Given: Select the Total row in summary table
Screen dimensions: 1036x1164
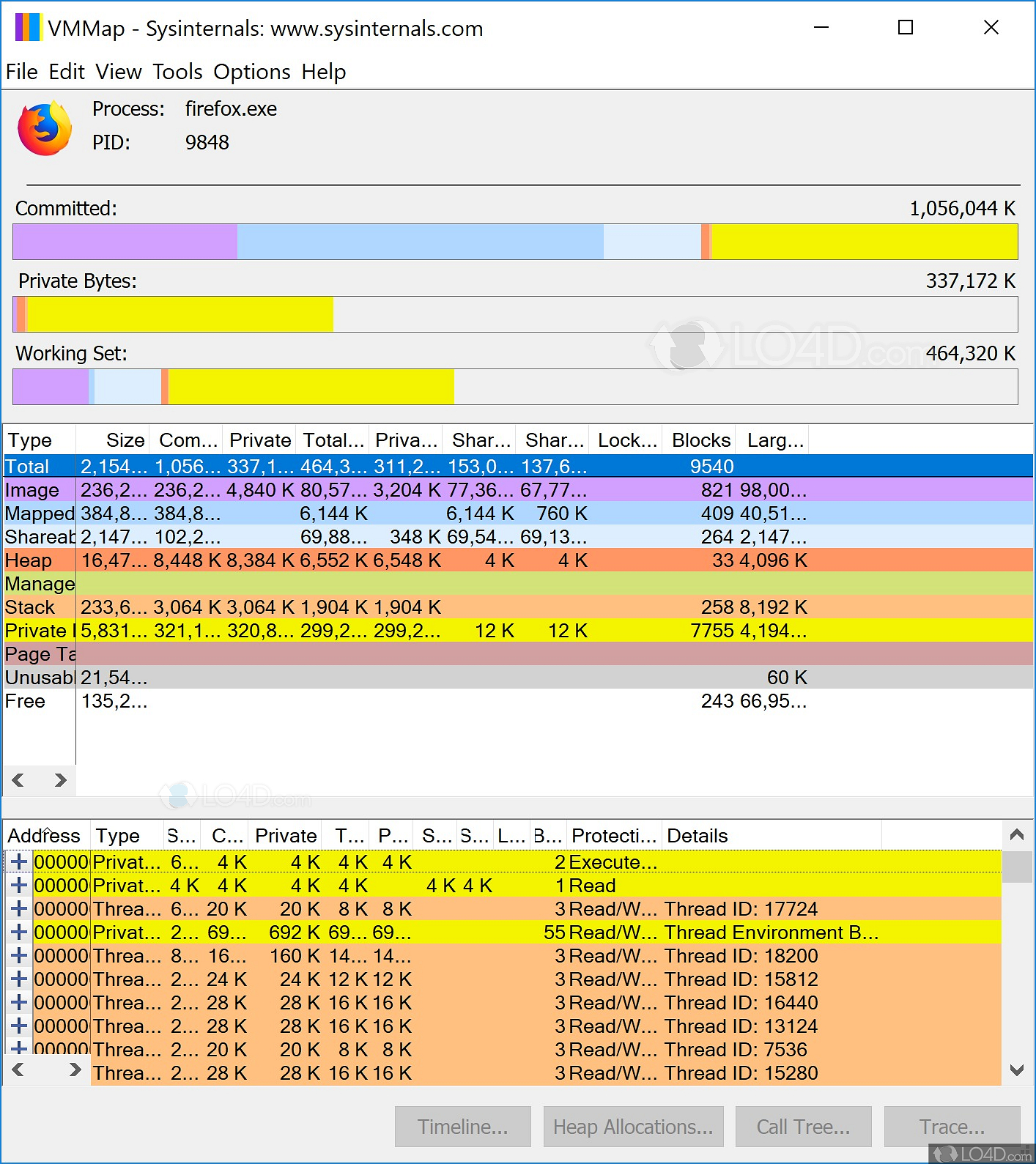Looking at the screenshot, I should 518,466.
